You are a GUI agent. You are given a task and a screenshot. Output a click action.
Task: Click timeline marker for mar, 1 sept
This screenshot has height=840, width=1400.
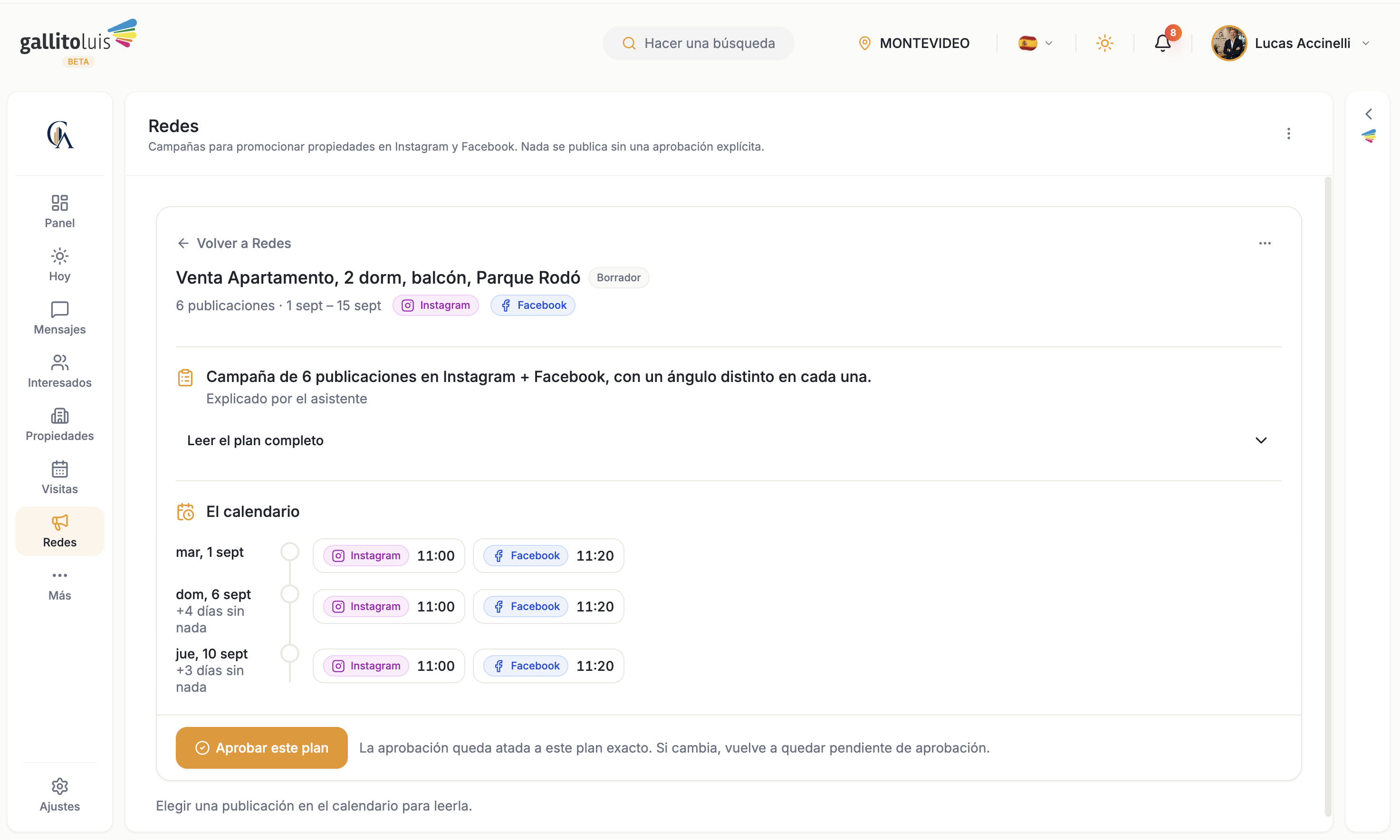[x=290, y=551]
